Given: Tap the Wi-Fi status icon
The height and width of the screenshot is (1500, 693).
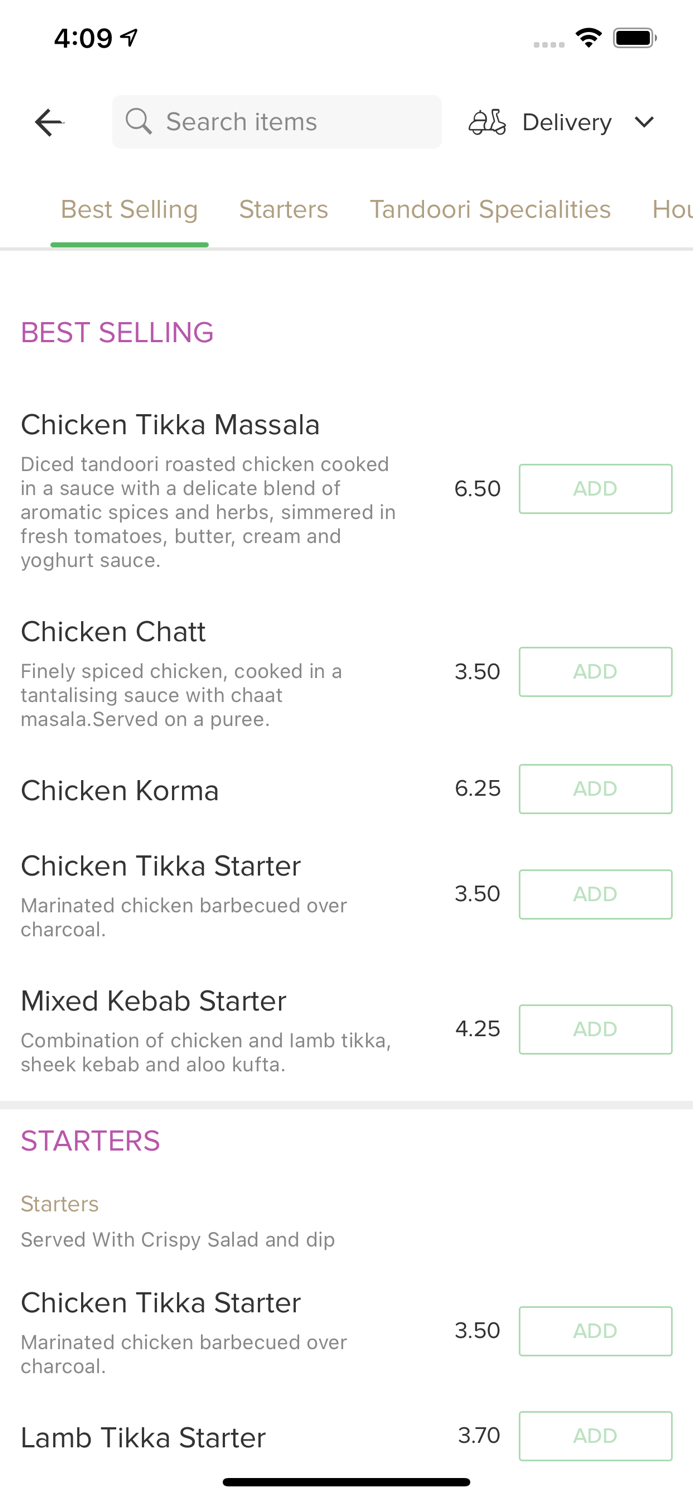Looking at the screenshot, I should pyautogui.click(x=588, y=38).
